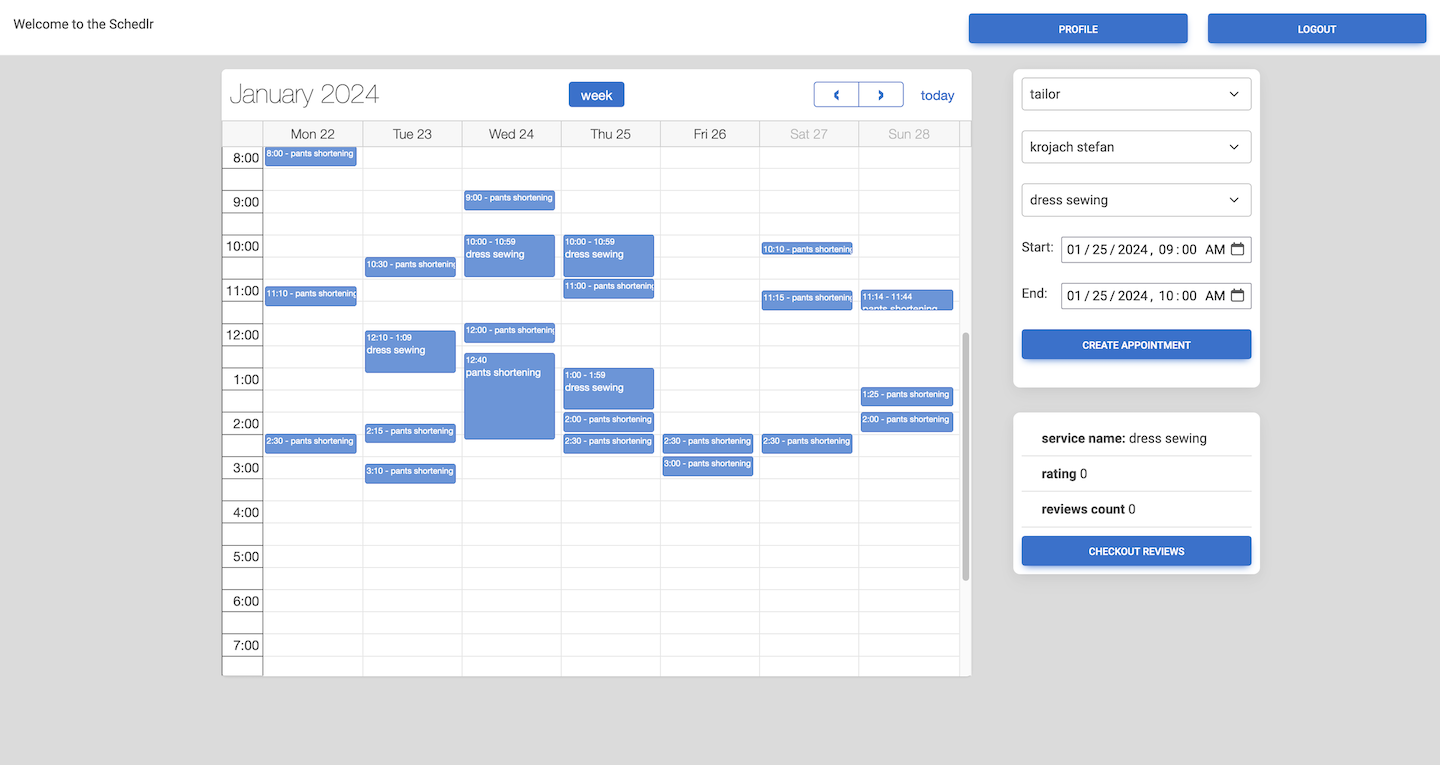1440x765 pixels.
Task: Open the Profile page
Action: (x=1078, y=29)
